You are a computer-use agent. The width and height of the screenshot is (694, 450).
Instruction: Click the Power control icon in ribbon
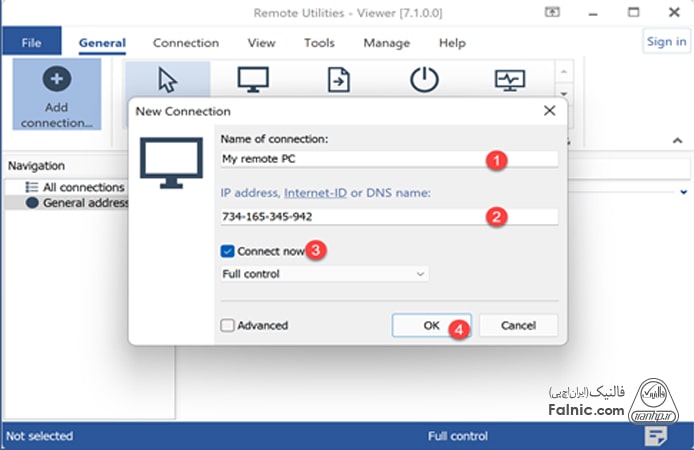tap(425, 79)
